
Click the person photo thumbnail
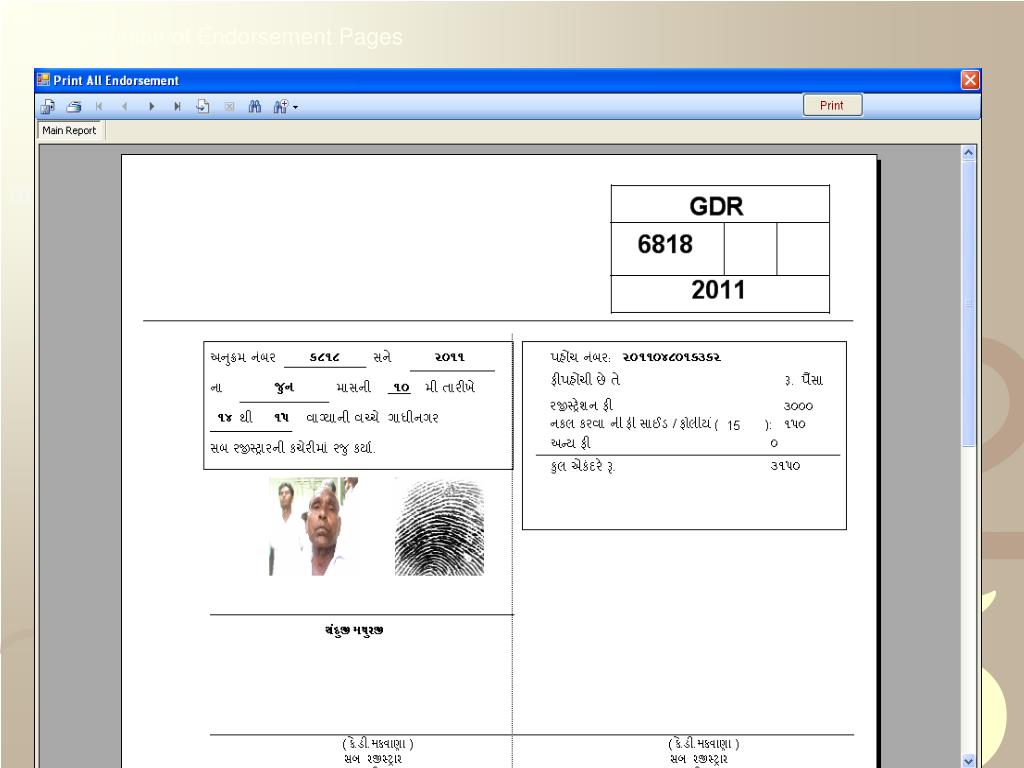click(x=313, y=526)
